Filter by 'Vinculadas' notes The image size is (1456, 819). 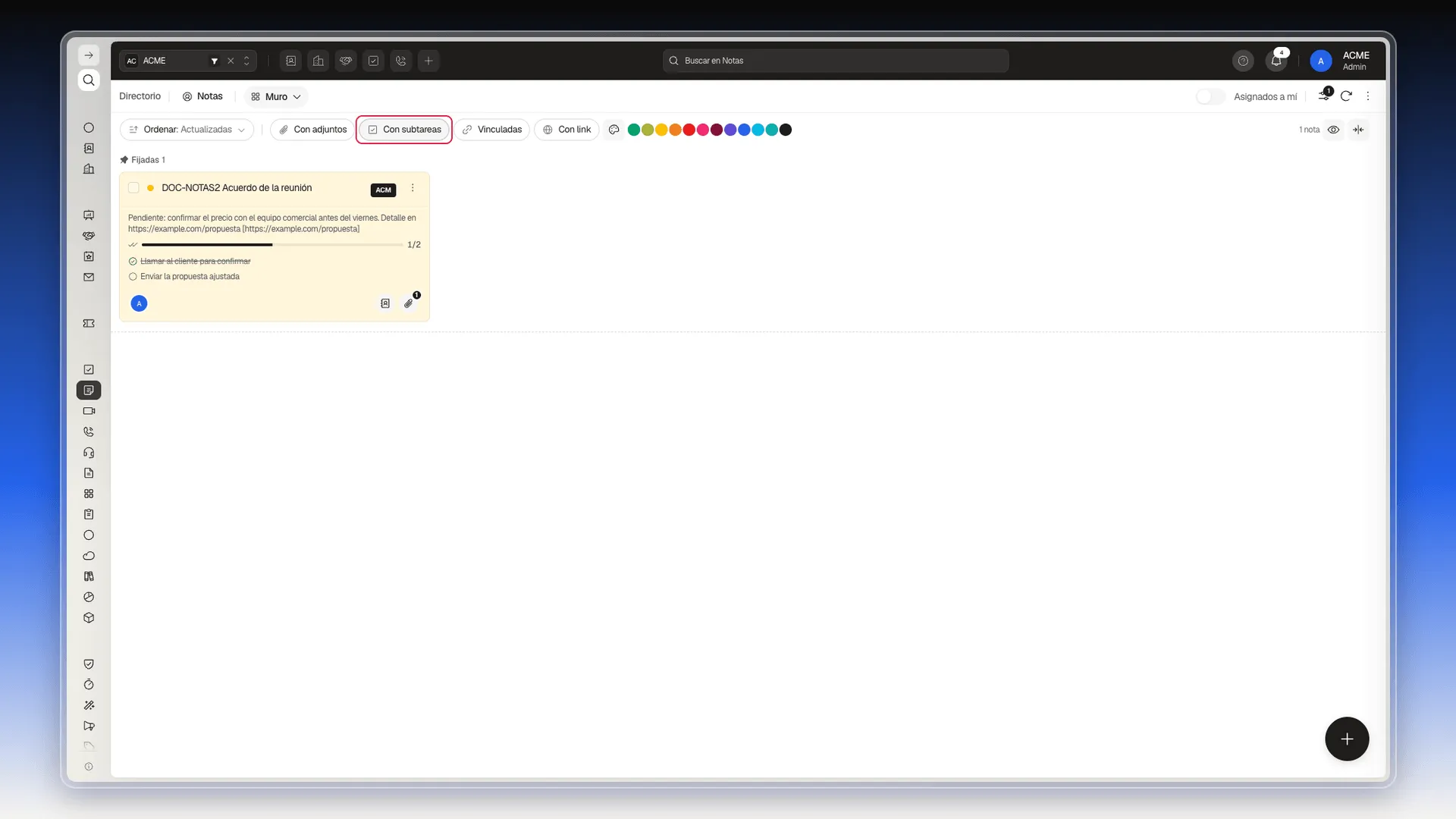click(x=492, y=130)
